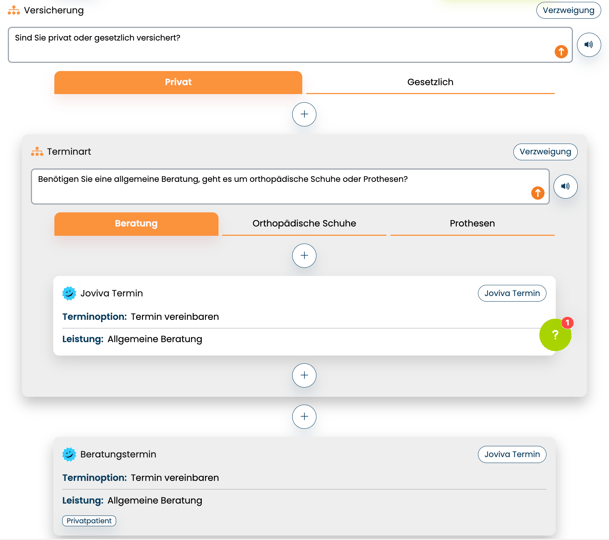
Task: Click the Privatpatient tag
Action: [89, 521]
